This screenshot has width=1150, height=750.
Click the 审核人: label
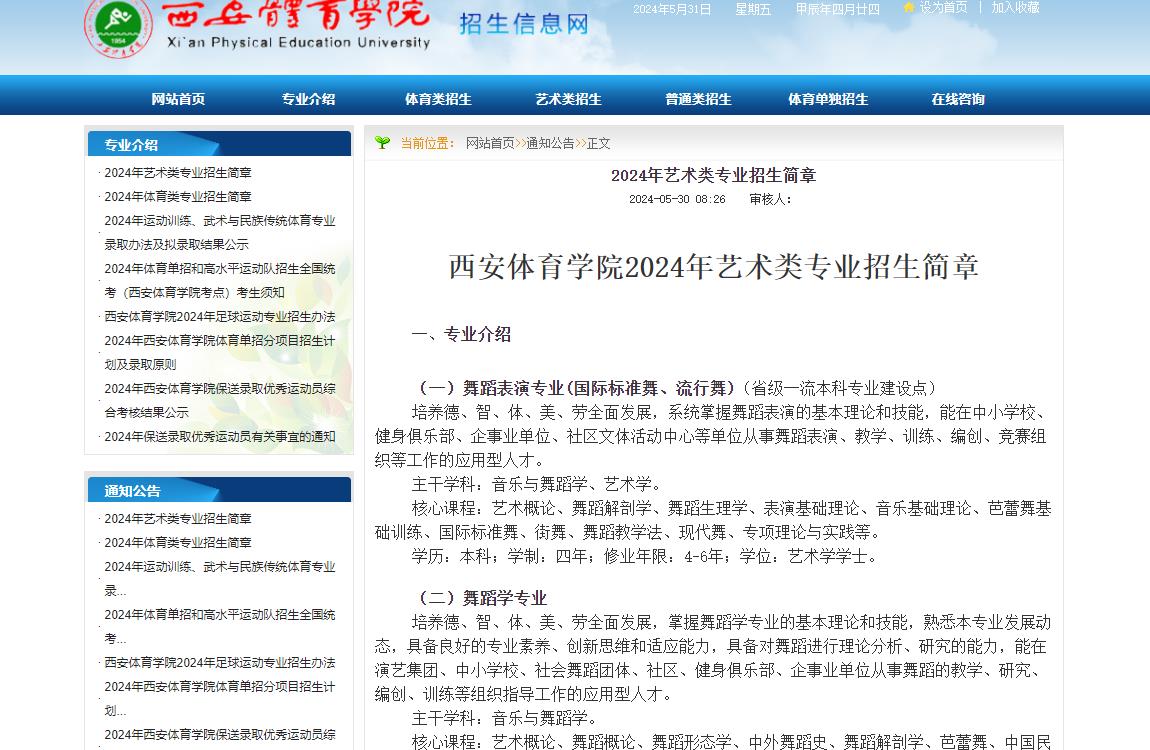point(770,199)
